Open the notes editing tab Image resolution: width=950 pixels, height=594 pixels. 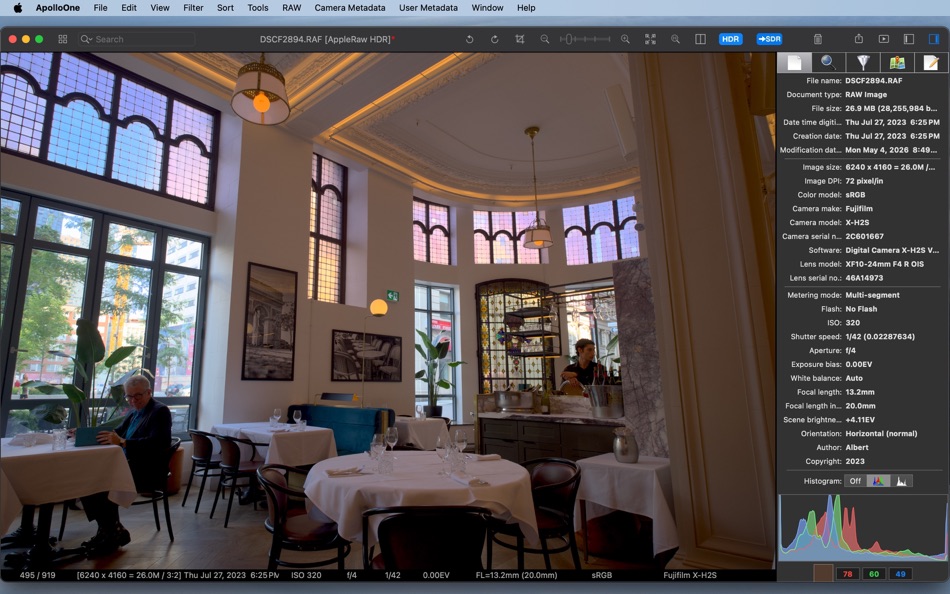pos(931,62)
